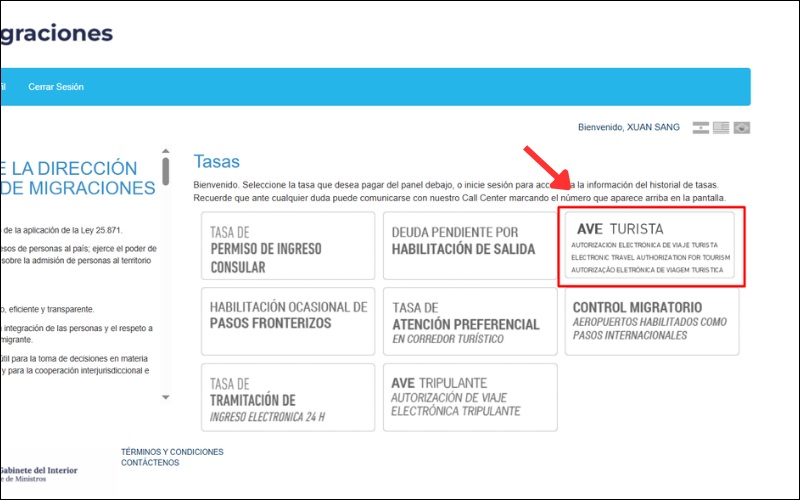Choose the Brazil flag language icon

[741, 128]
